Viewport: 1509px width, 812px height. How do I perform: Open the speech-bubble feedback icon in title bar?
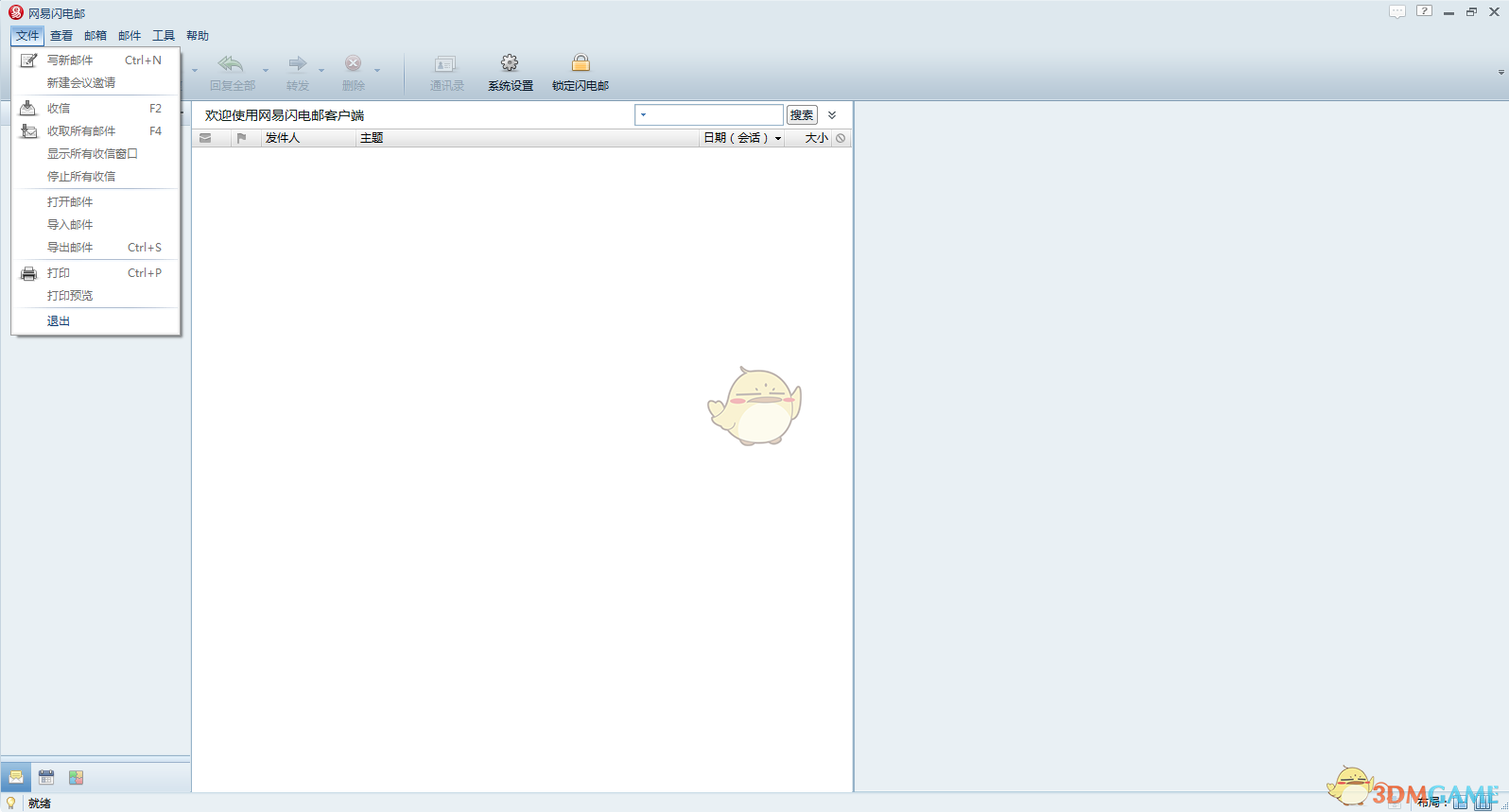[x=1397, y=12]
